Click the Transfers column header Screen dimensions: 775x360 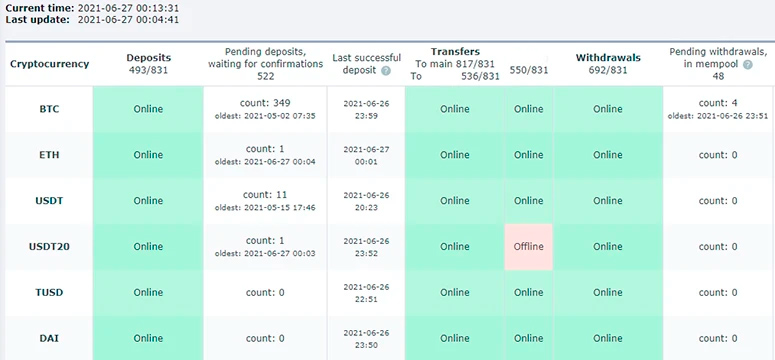click(455, 51)
